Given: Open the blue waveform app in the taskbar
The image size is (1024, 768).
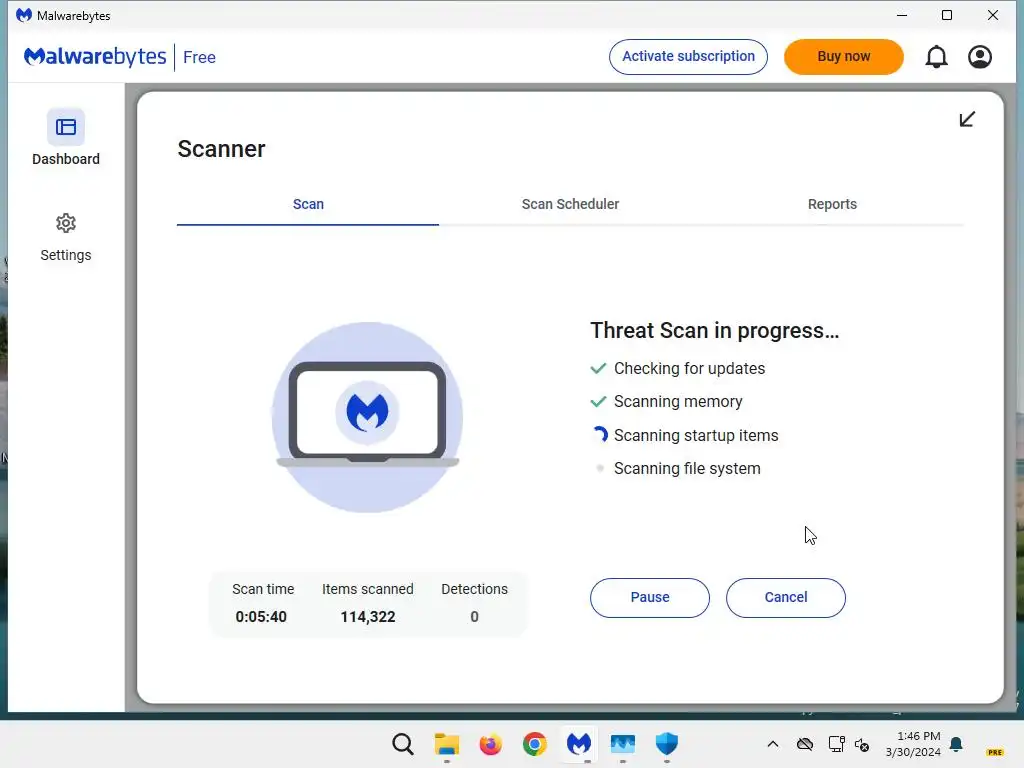Looking at the screenshot, I should [622, 744].
